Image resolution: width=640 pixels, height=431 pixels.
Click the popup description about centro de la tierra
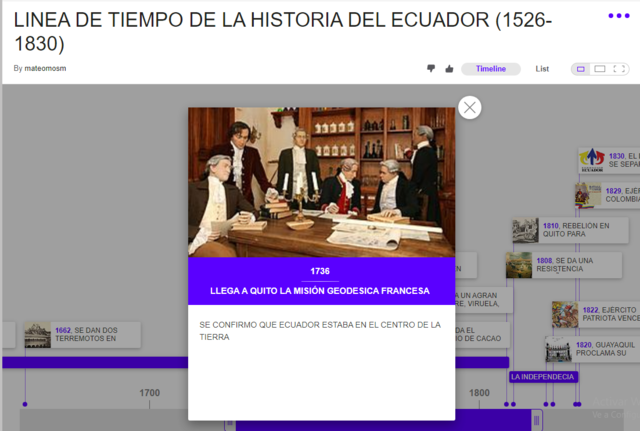(x=320, y=331)
